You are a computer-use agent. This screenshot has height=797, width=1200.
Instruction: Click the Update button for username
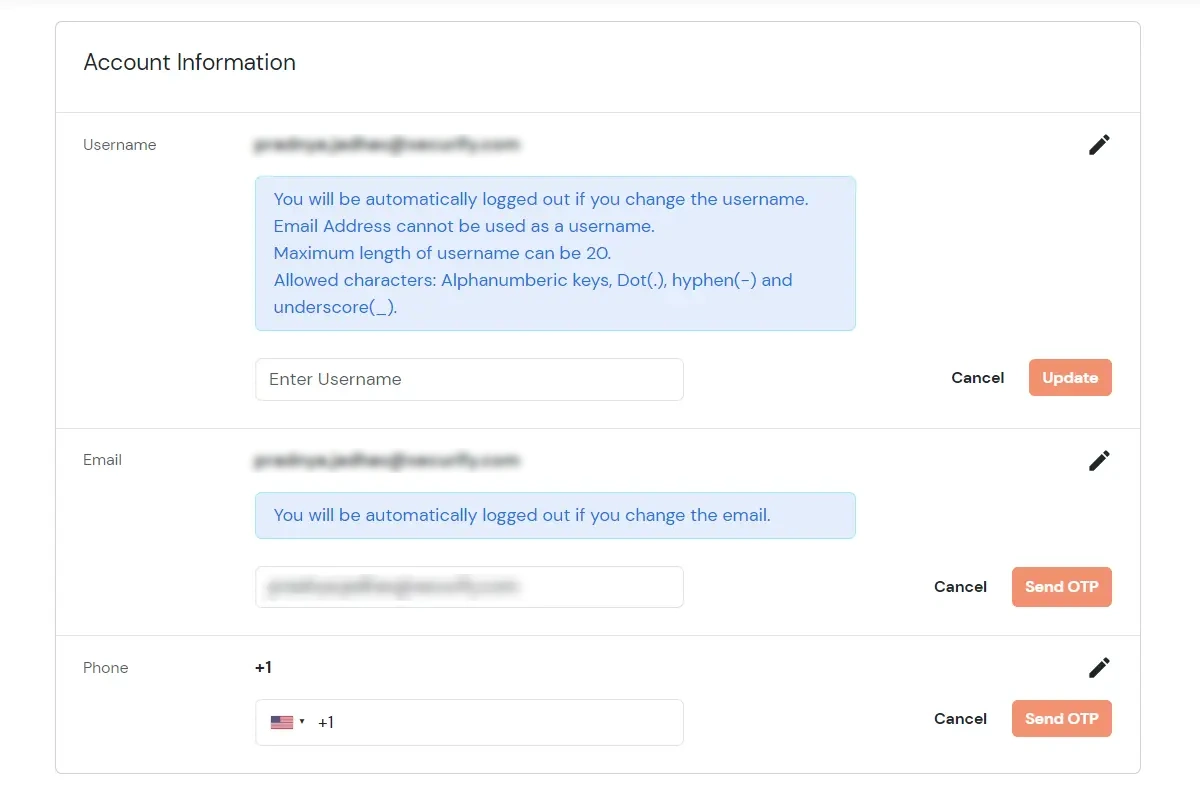[1070, 377]
